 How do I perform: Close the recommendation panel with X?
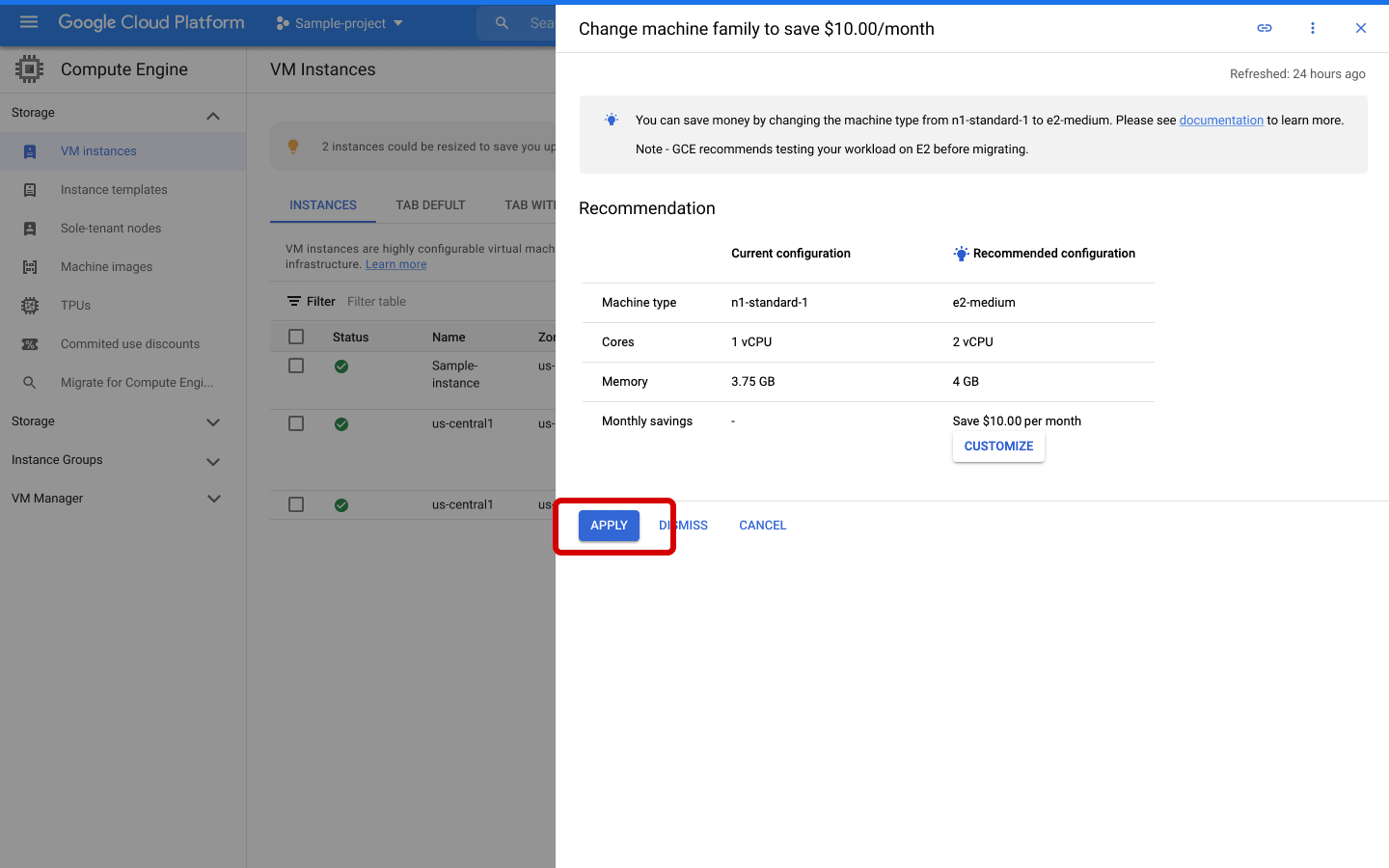(x=1361, y=28)
